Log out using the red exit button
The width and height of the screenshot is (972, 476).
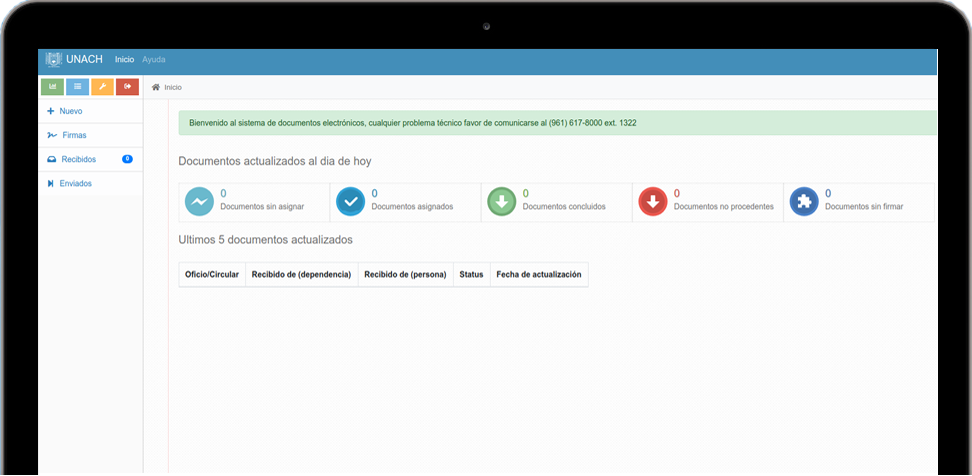(x=127, y=87)
